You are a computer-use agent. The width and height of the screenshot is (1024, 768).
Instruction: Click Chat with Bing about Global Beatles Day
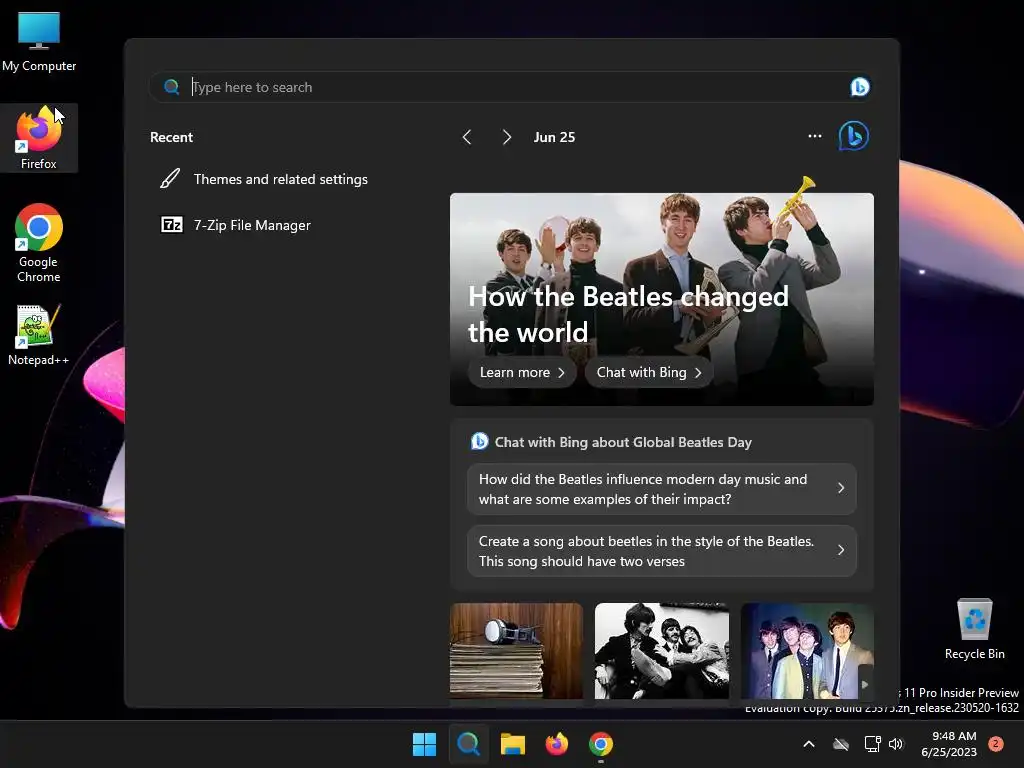[623, 442]
